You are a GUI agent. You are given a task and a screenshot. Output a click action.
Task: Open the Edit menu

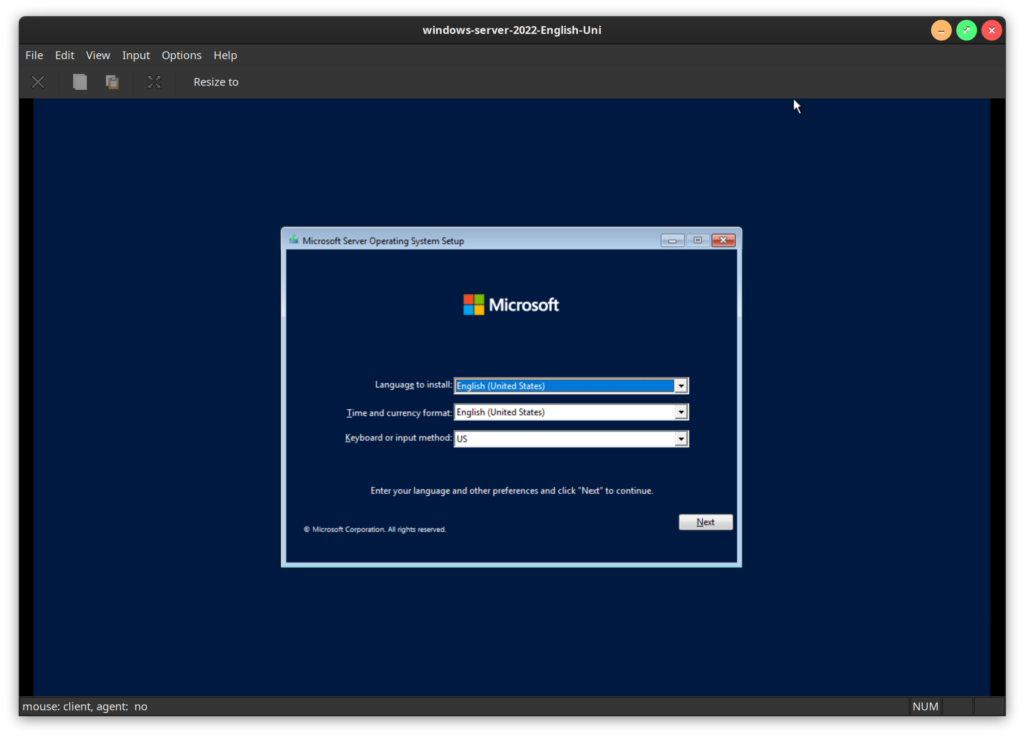(x=65, y=56)
